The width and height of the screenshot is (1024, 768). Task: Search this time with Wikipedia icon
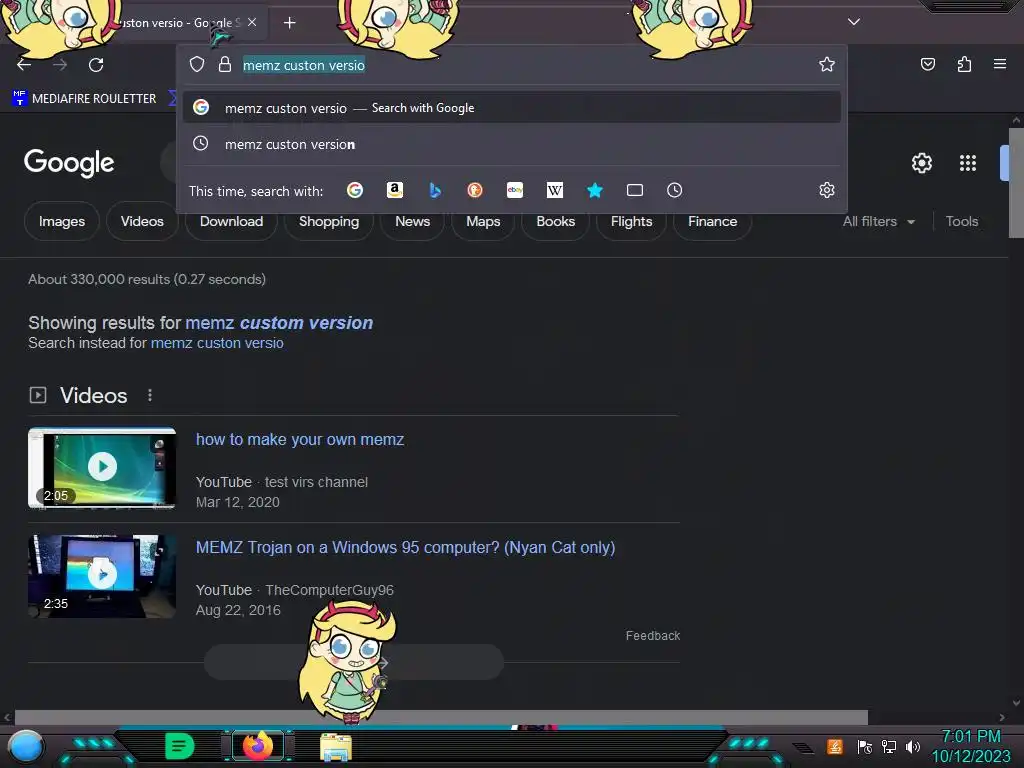(x=554, y=190)
